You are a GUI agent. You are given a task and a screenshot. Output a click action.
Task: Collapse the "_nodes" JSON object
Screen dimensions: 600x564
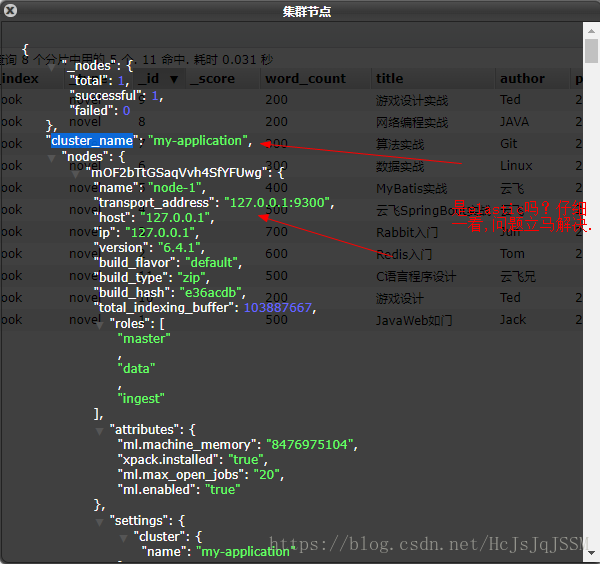click(x=51, y=68)
